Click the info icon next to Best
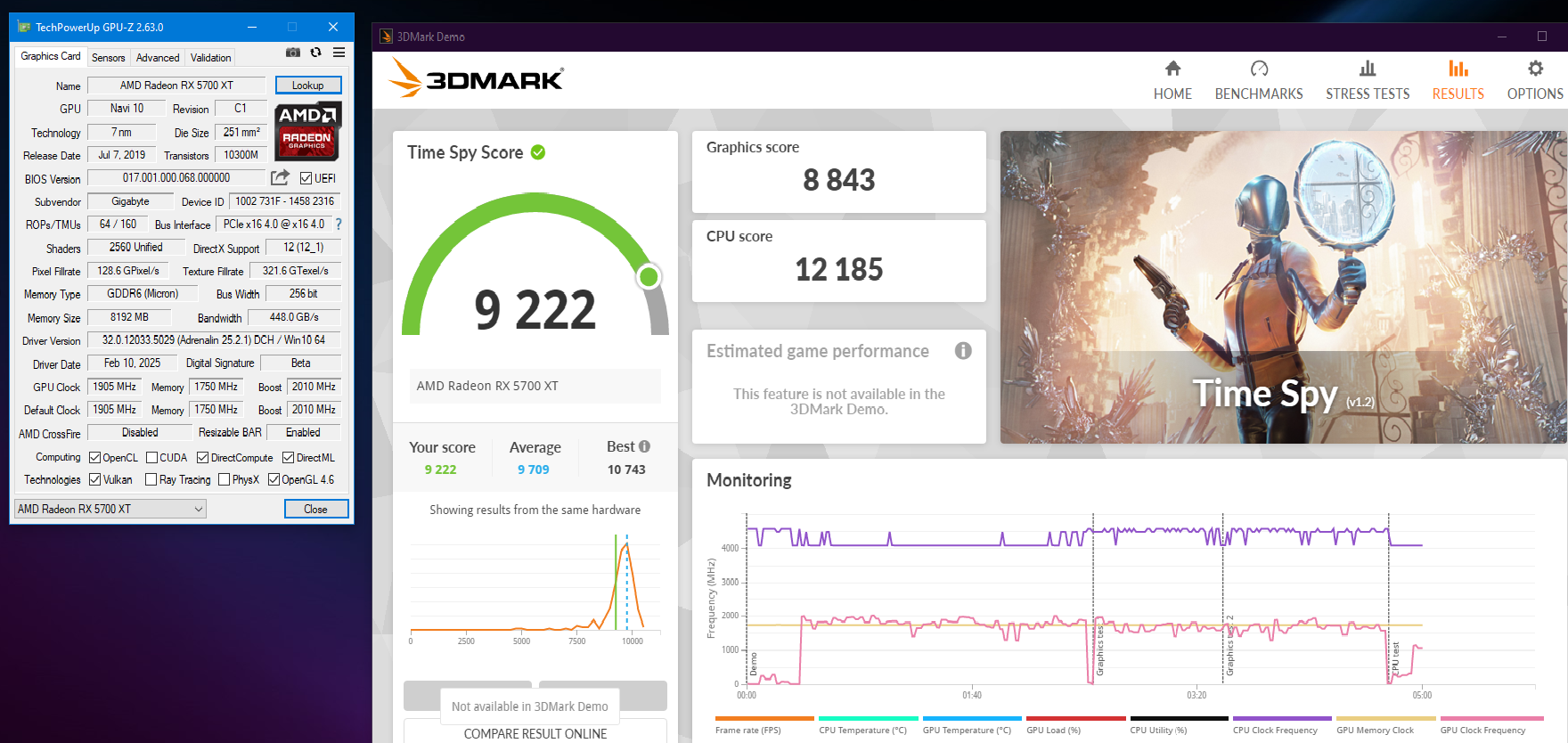The width and height of the screenshot is (1568, 743). coord(644,446)
